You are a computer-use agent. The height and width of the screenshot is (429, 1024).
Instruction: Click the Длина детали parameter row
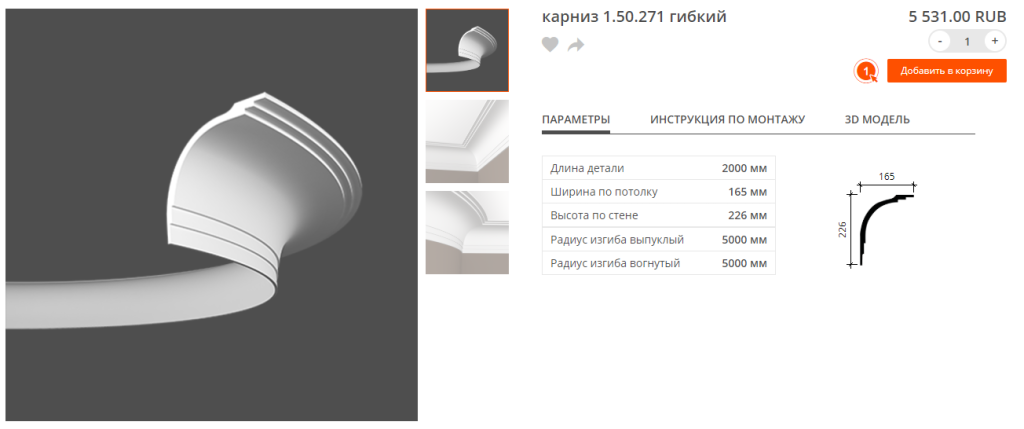pos(659,168)
